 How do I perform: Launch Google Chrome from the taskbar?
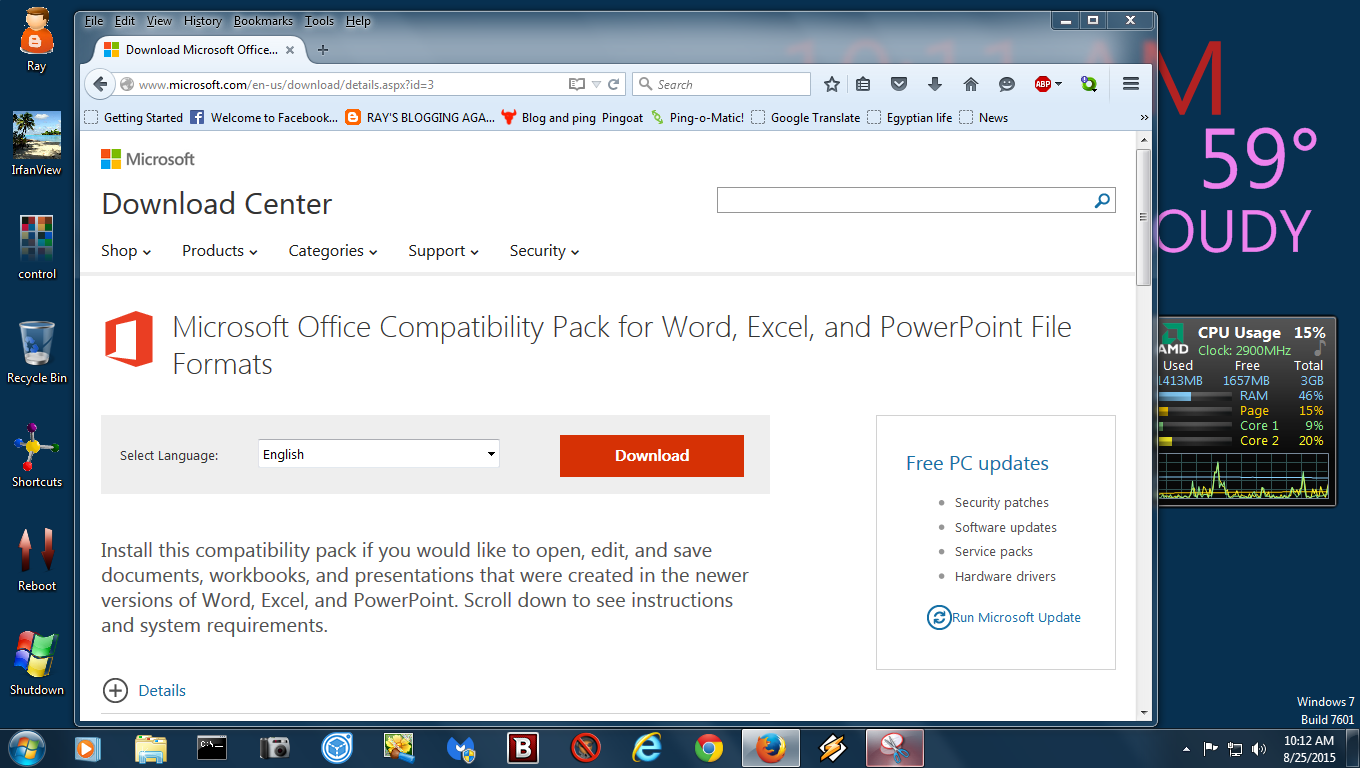(x=709, y=748)
